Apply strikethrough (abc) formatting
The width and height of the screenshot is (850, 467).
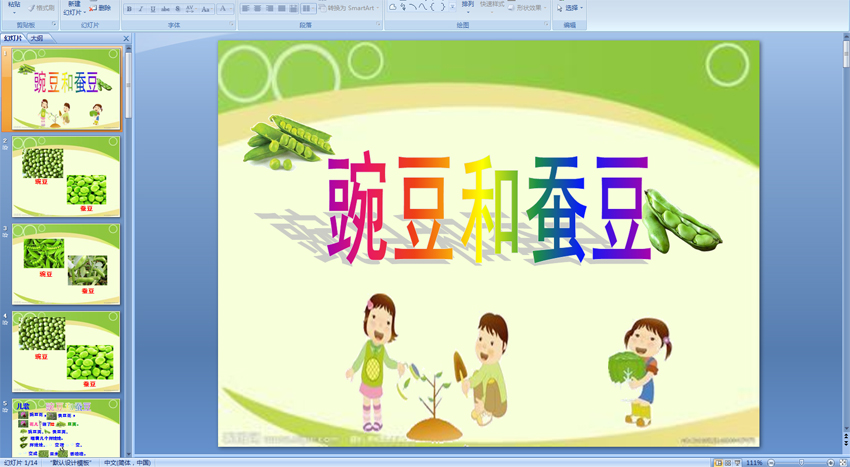[165, 9]
